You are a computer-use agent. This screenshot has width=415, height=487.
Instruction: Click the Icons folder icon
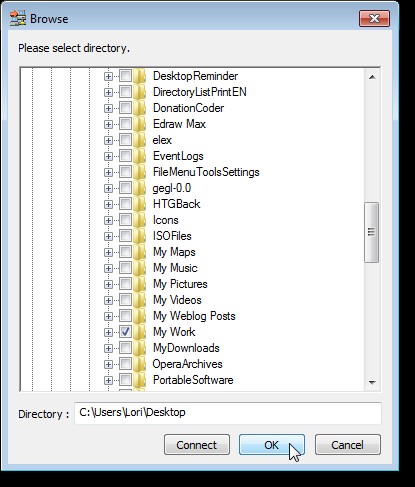139,220
